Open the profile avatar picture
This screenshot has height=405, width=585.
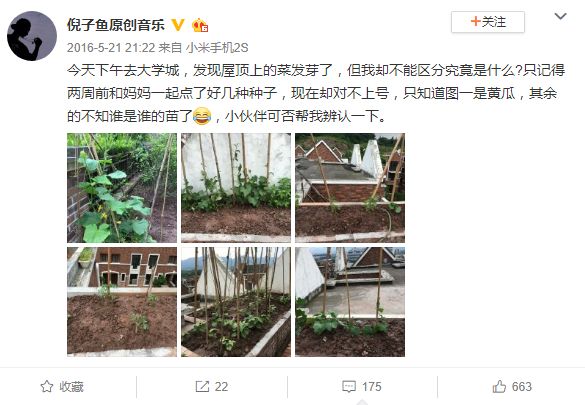(x=32, y=36)
